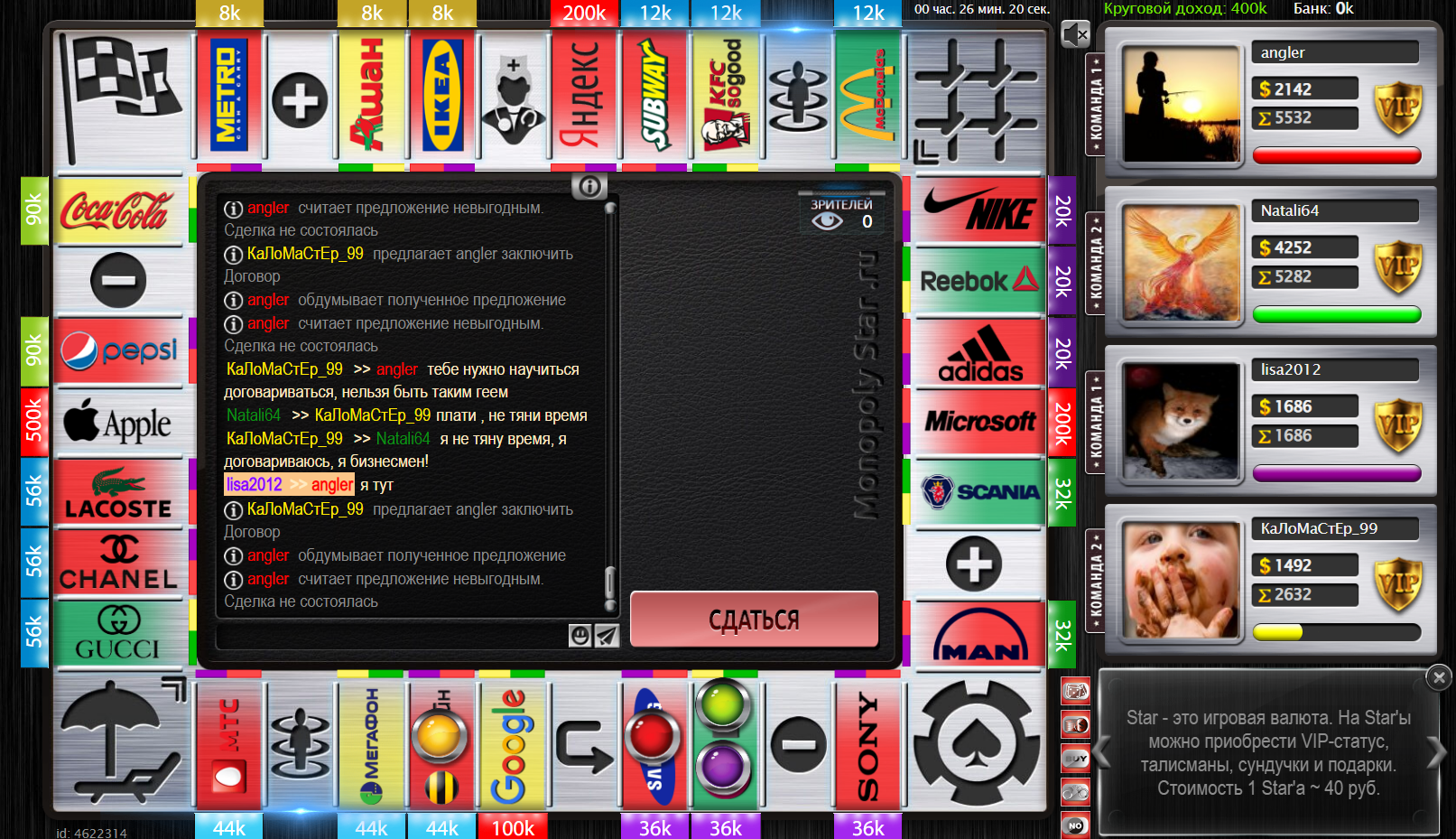Show next tip with right arrow
The width and height of the screenshot is (1456, 839).
coord(1436,751)
